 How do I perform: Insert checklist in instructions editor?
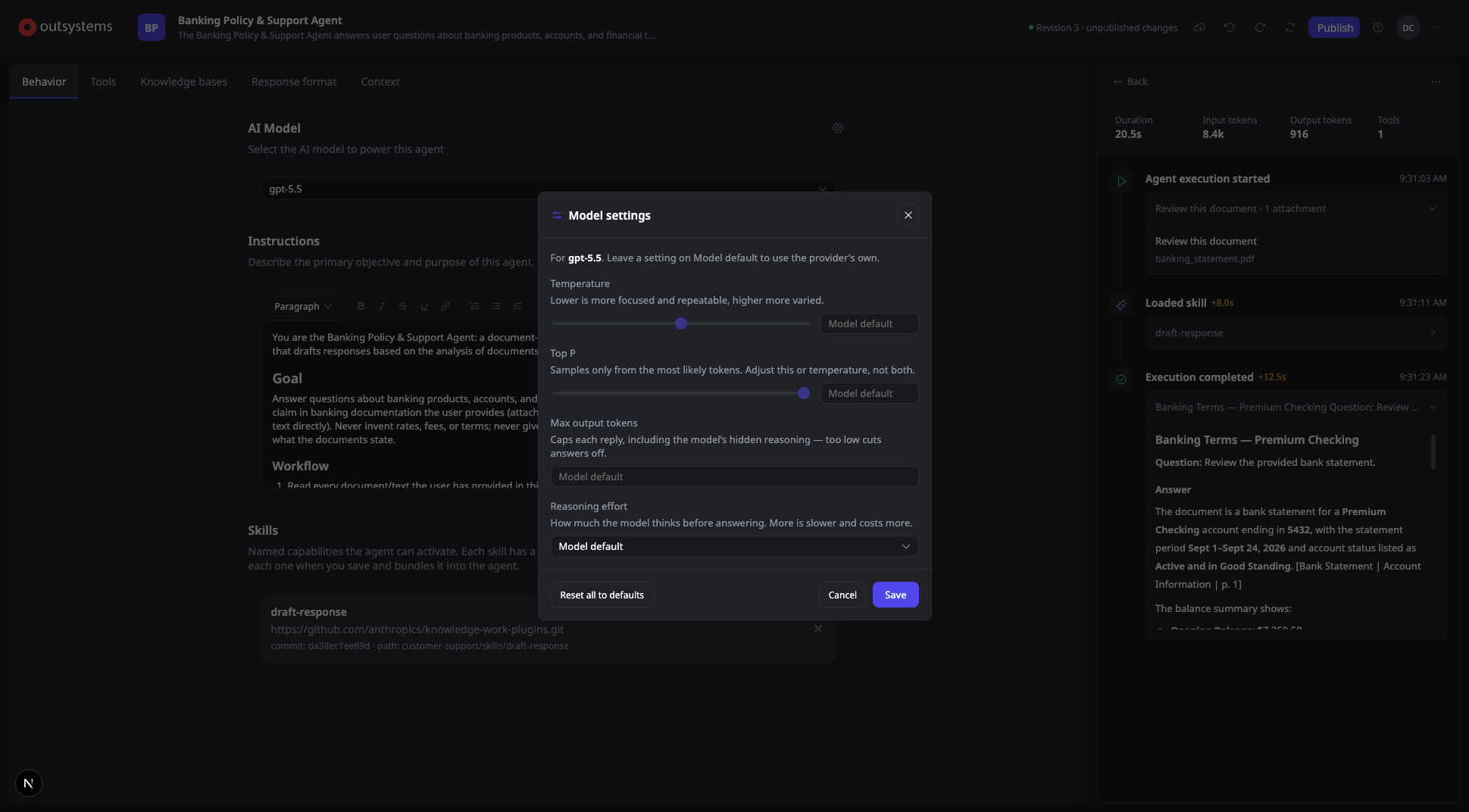pos(517,306)
